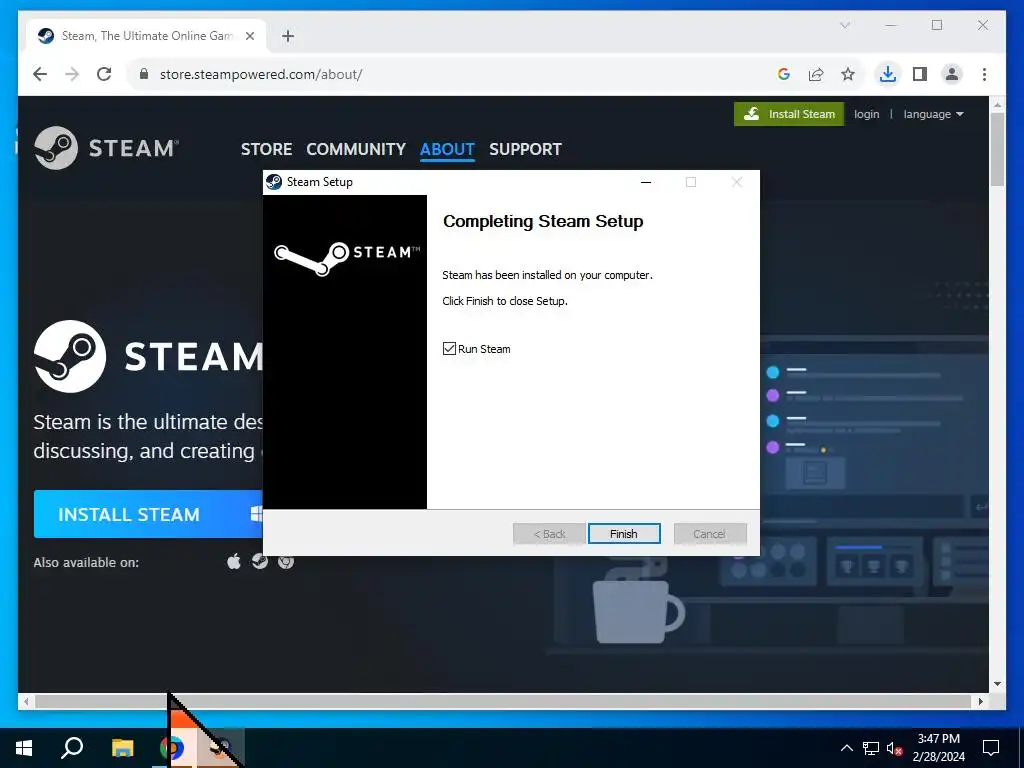The width and height of the screenshot is (1024, 768).
Task: Open COMMUNITY menu
Action: click(356, 150)
